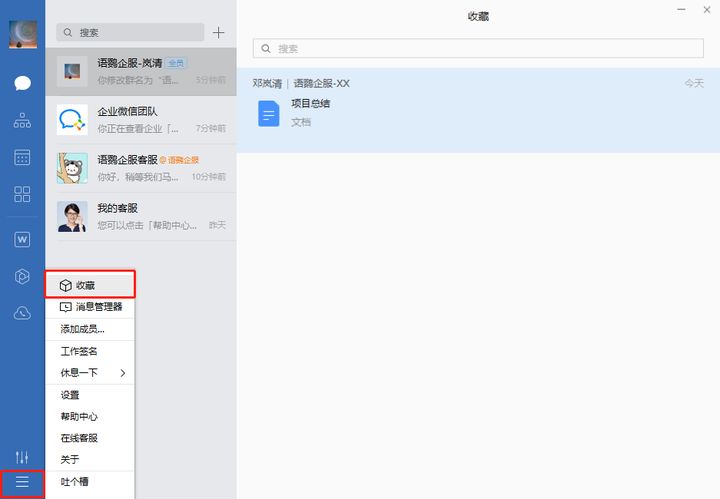The width and height of the screenshot is (720, 499).
Task: Open 设置 from the menu
Action: pos(70,395)
